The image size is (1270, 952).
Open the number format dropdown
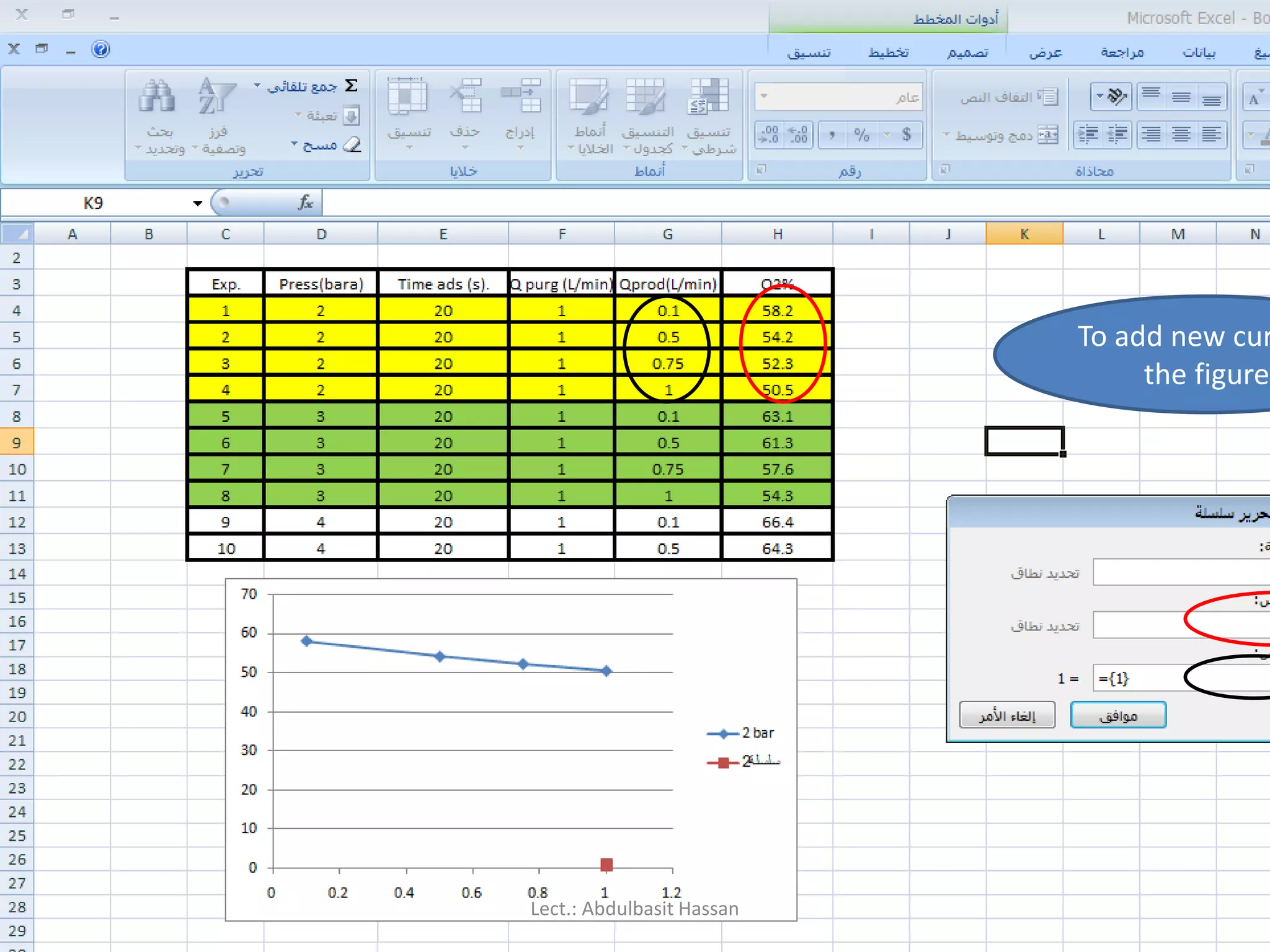(764, 97)
